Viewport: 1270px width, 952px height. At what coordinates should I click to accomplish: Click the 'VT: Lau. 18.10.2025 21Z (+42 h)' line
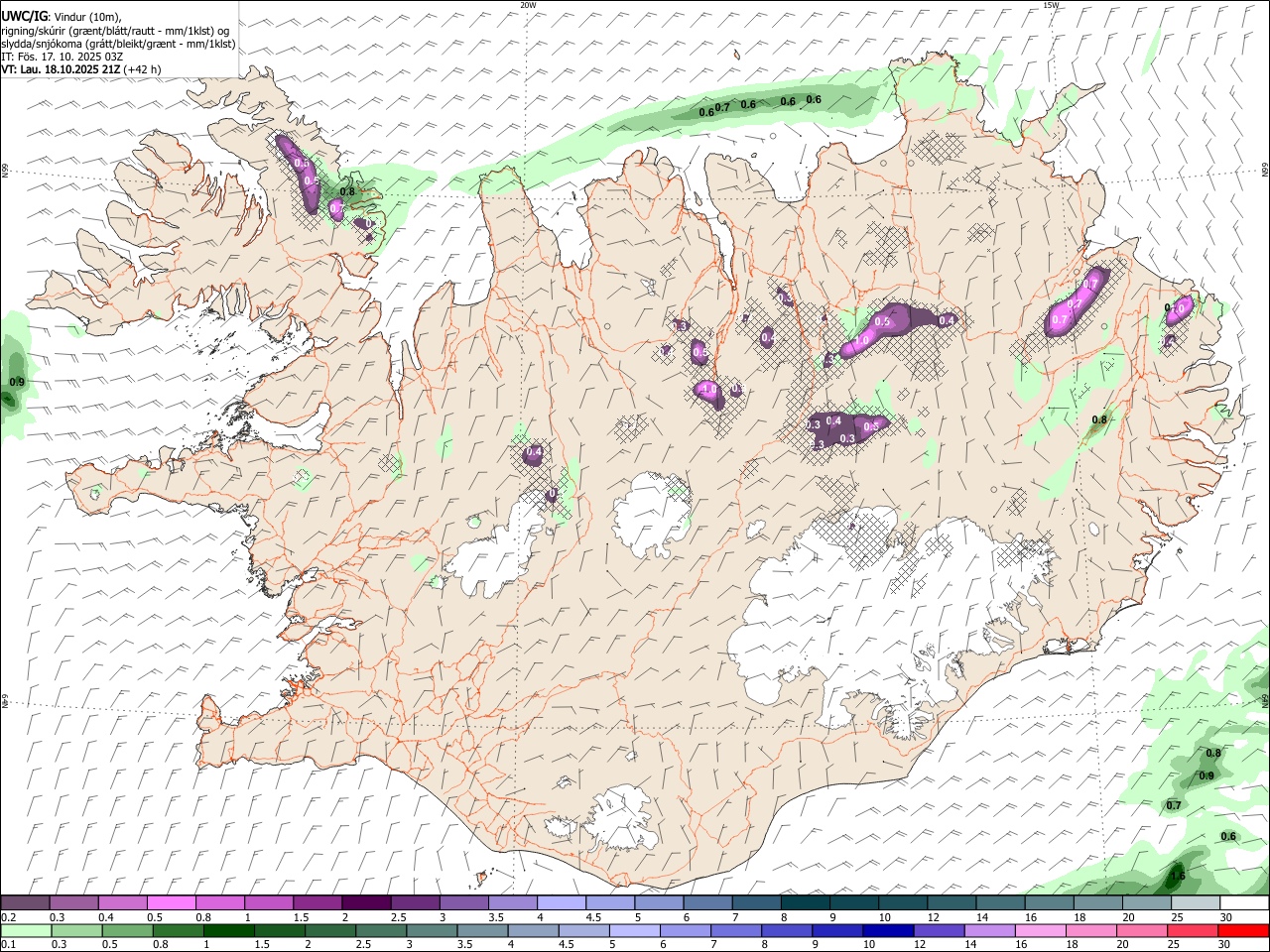tap(81, 69)
